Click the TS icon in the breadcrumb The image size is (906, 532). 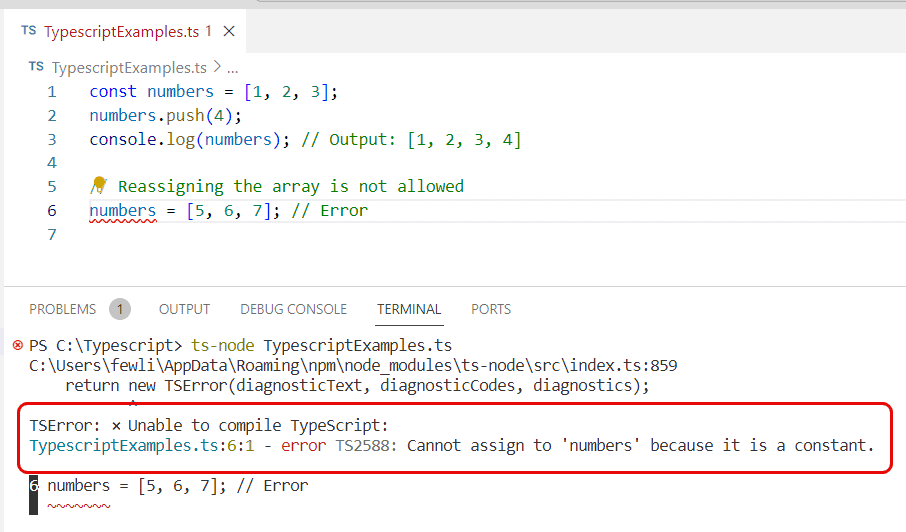(x=36, y=66)
